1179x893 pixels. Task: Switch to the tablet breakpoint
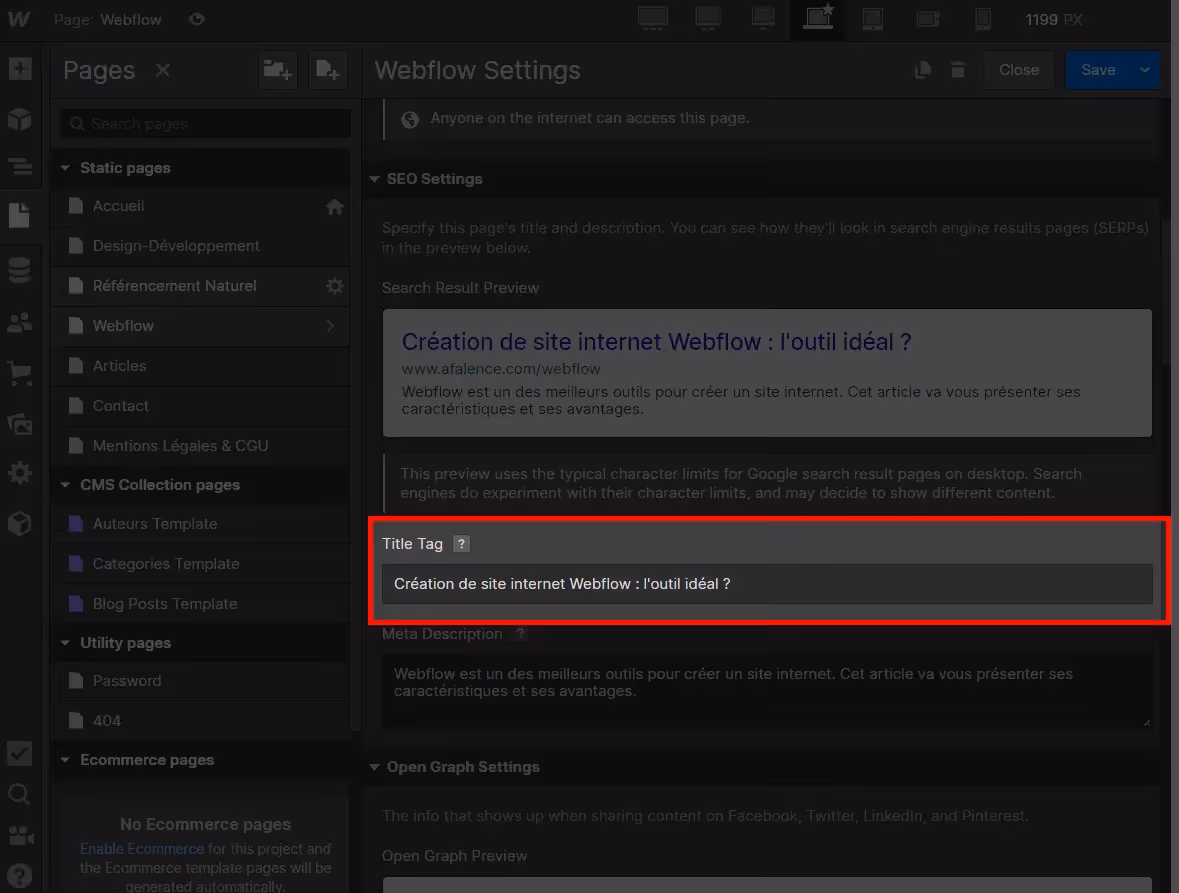coord(873,19)
